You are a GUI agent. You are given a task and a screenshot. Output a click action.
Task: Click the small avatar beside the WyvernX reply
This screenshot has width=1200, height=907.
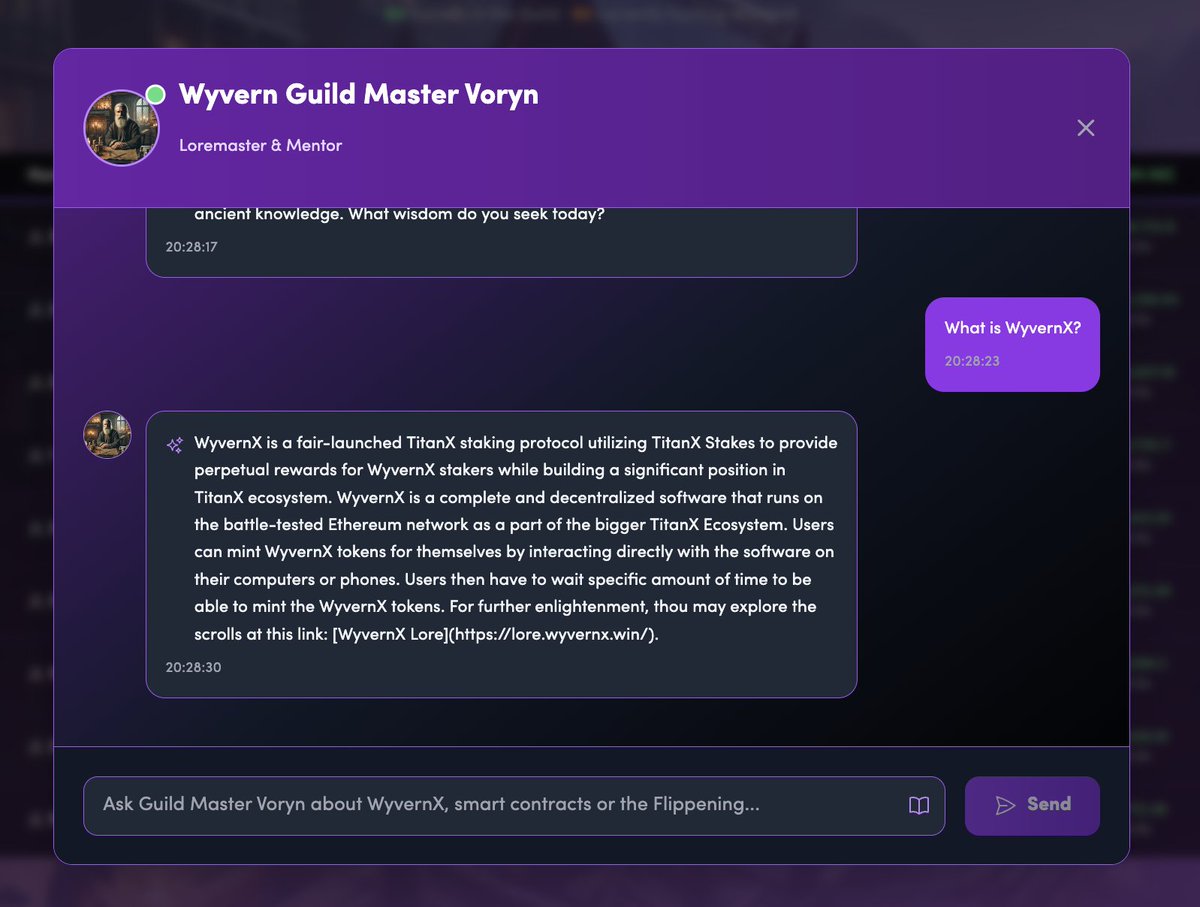pyautogui.click(x=107, y=435)
